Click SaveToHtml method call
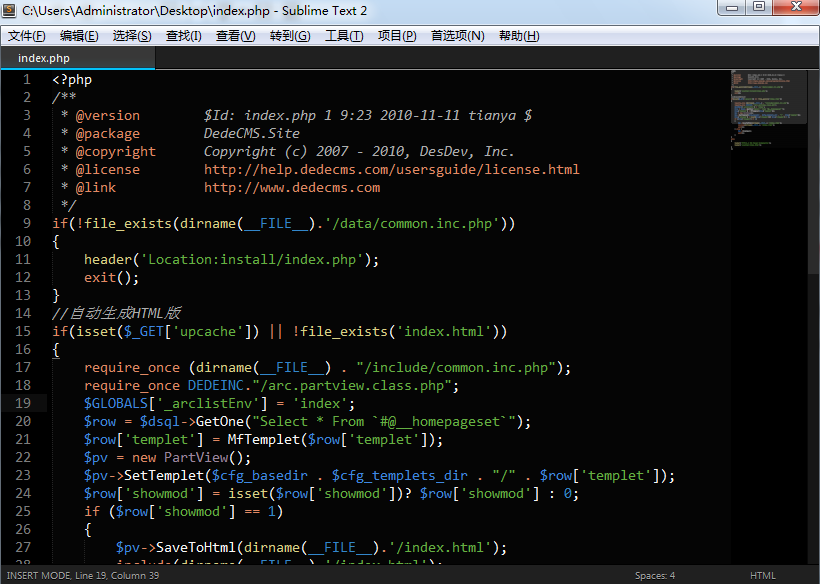The width and height of the screenshot is (820, 584). click(196, 547)
